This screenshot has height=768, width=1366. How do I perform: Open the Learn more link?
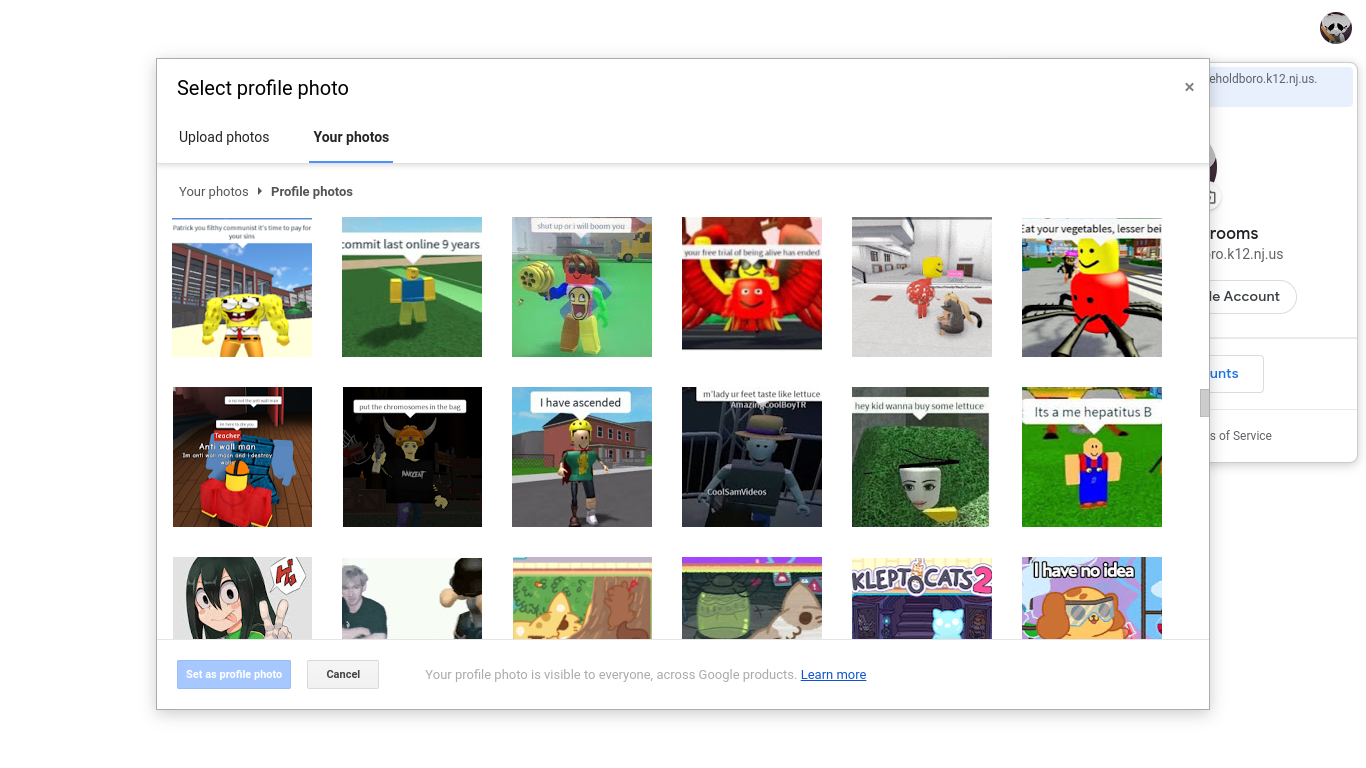[x=833, y=675]
